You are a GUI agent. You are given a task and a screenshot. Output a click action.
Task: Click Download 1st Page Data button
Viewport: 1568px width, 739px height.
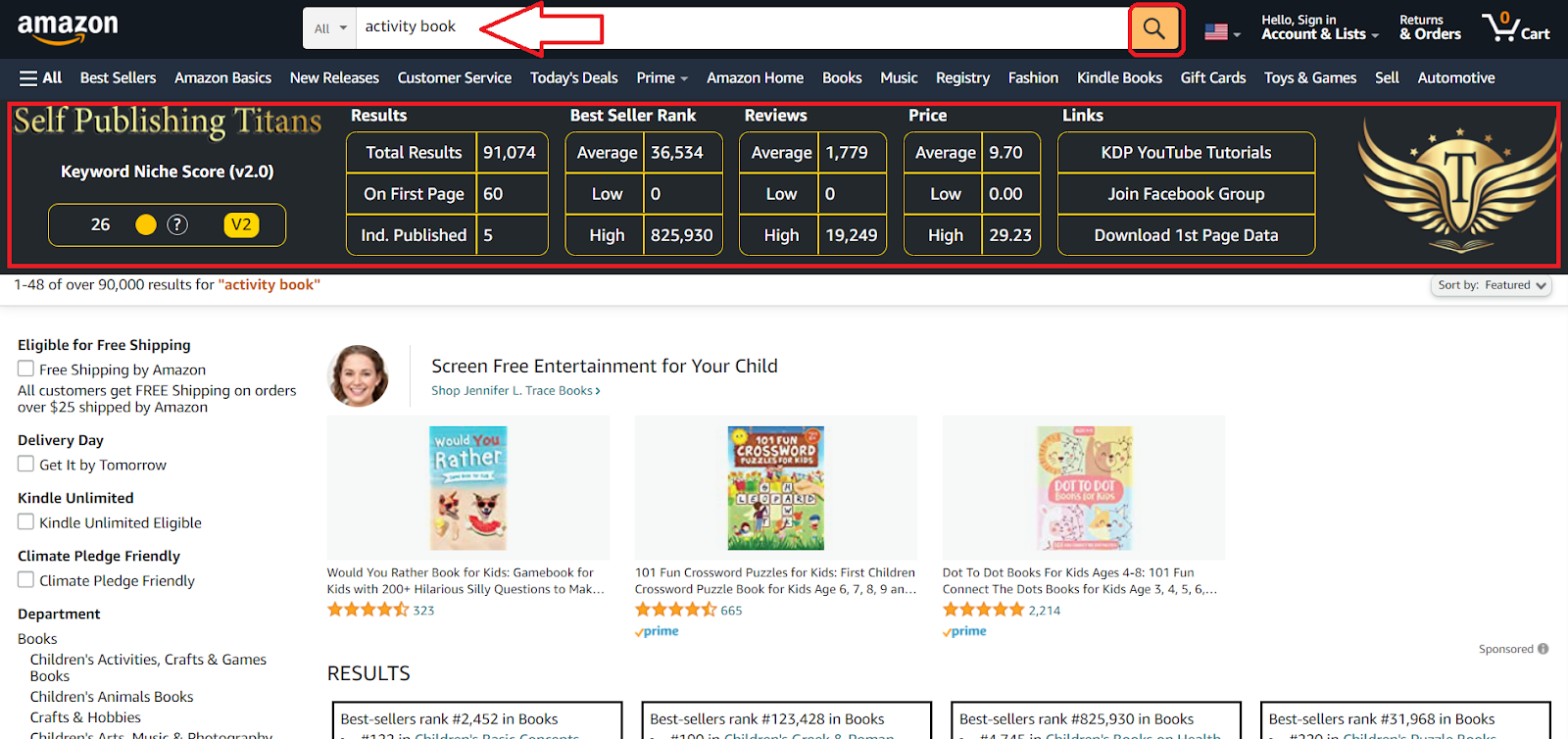pyautogui.click(x=1186, y=235)
